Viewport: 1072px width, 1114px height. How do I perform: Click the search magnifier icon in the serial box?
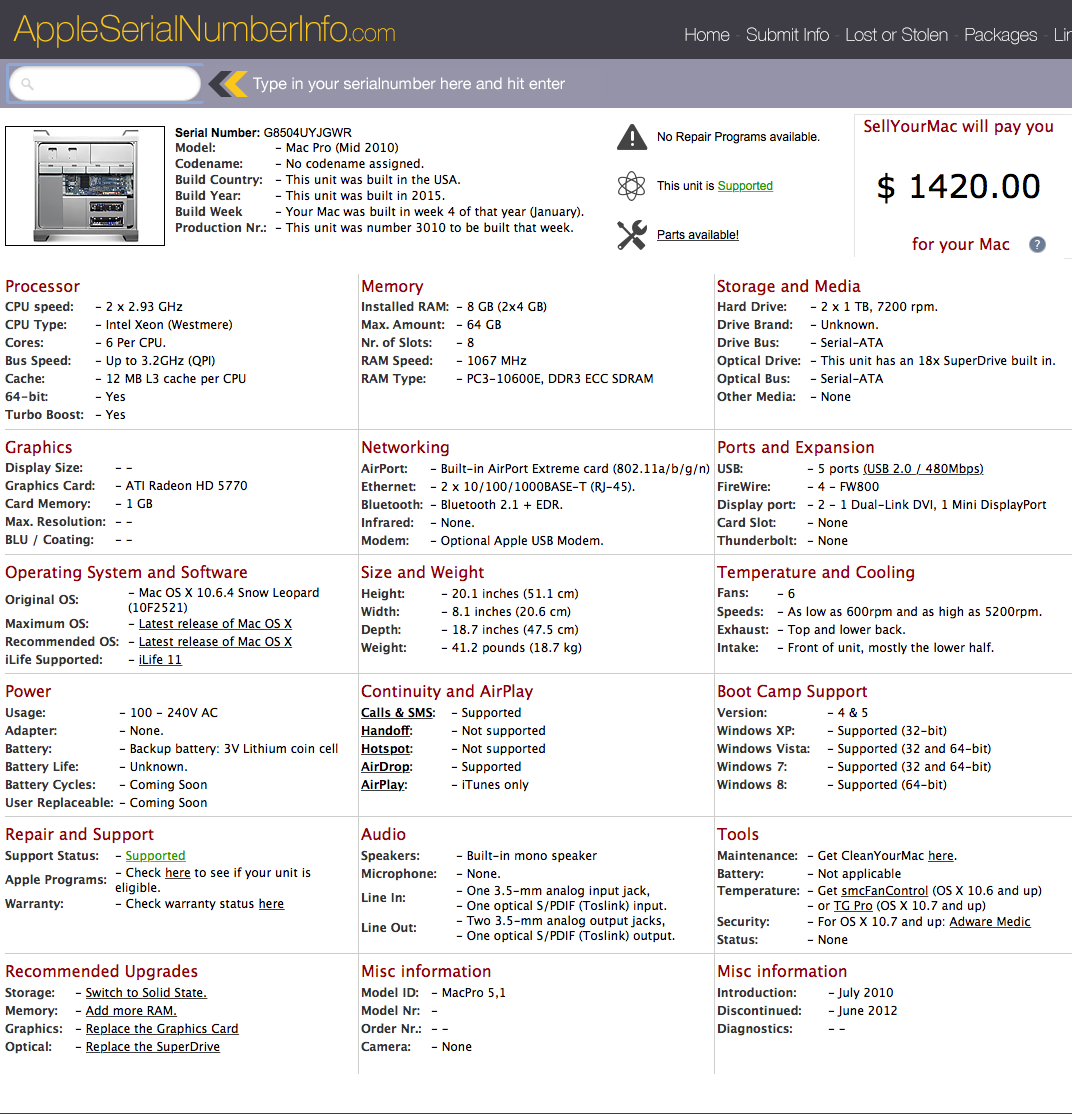27,84
